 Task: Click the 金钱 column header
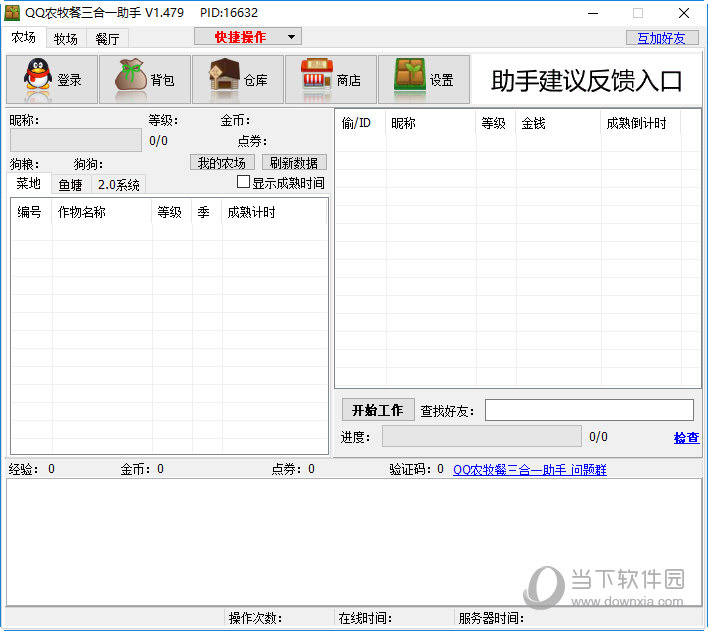tap(558, 123)
